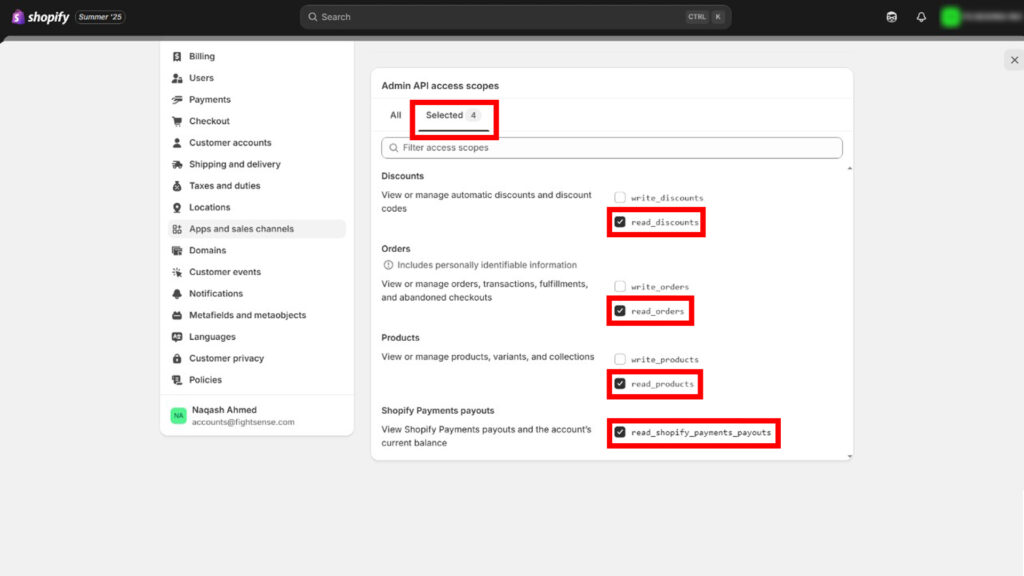Viewport: 1024px width, 576px height.
Task: Click the Domains icon
Action: (177, 251)
